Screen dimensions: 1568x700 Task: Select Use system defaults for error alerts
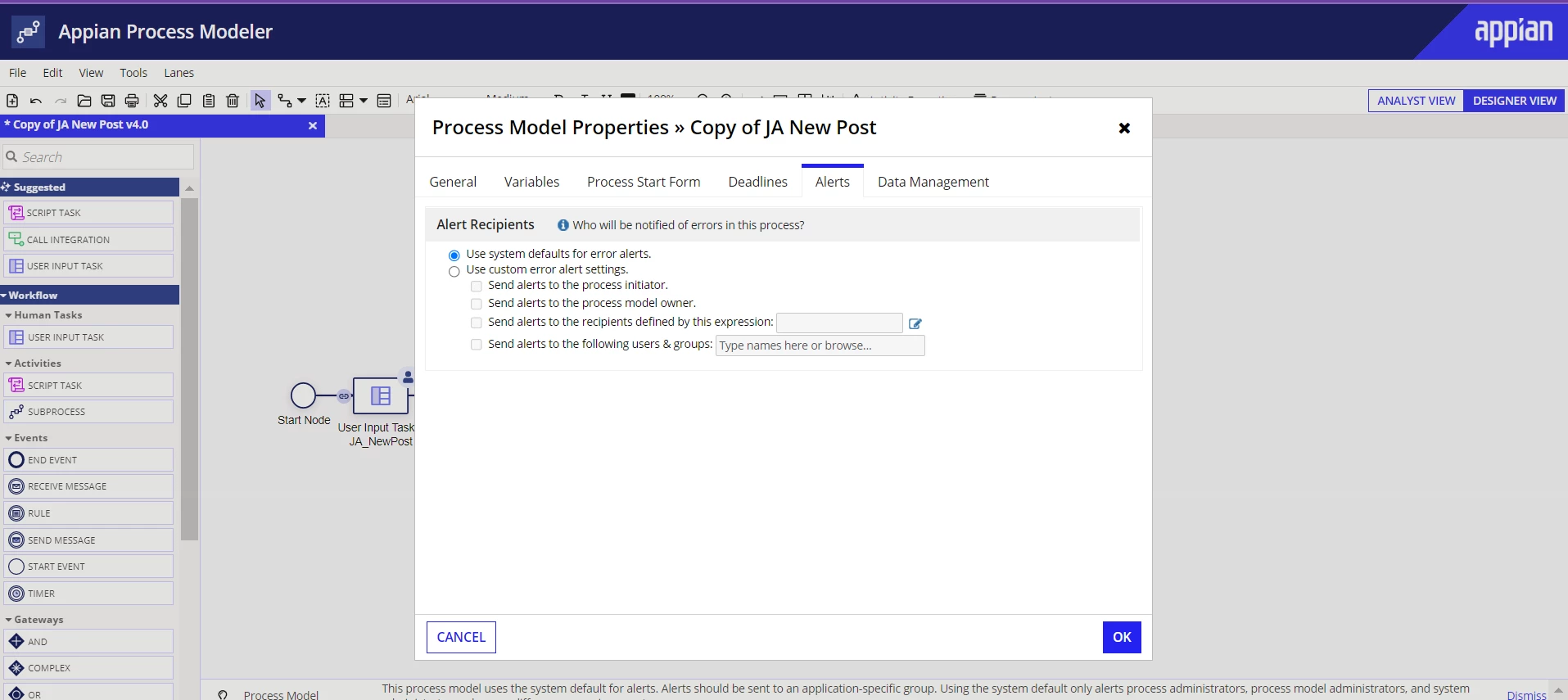[454, 255]
